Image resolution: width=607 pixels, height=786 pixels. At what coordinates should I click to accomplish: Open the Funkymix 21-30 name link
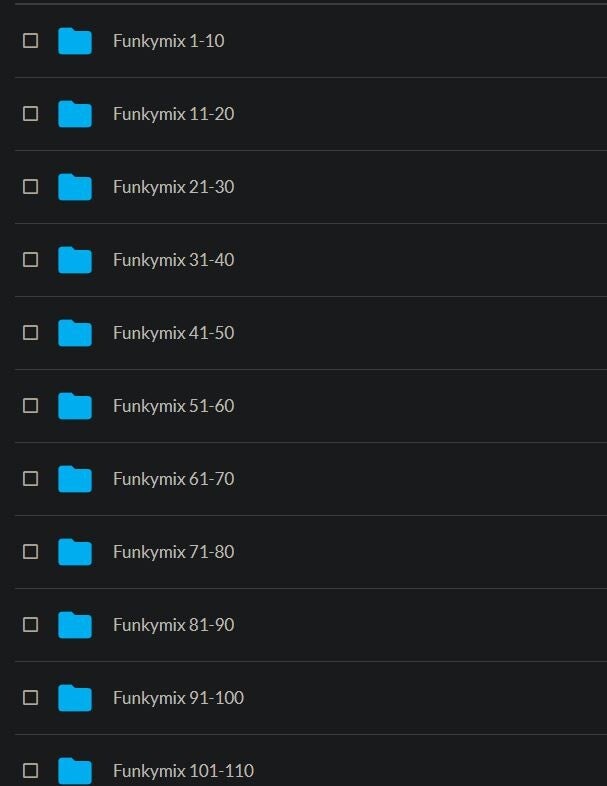coord(173,187)
